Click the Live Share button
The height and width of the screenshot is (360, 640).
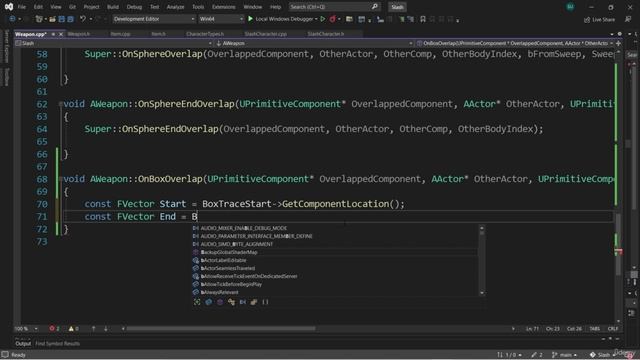tap(599, 20)
